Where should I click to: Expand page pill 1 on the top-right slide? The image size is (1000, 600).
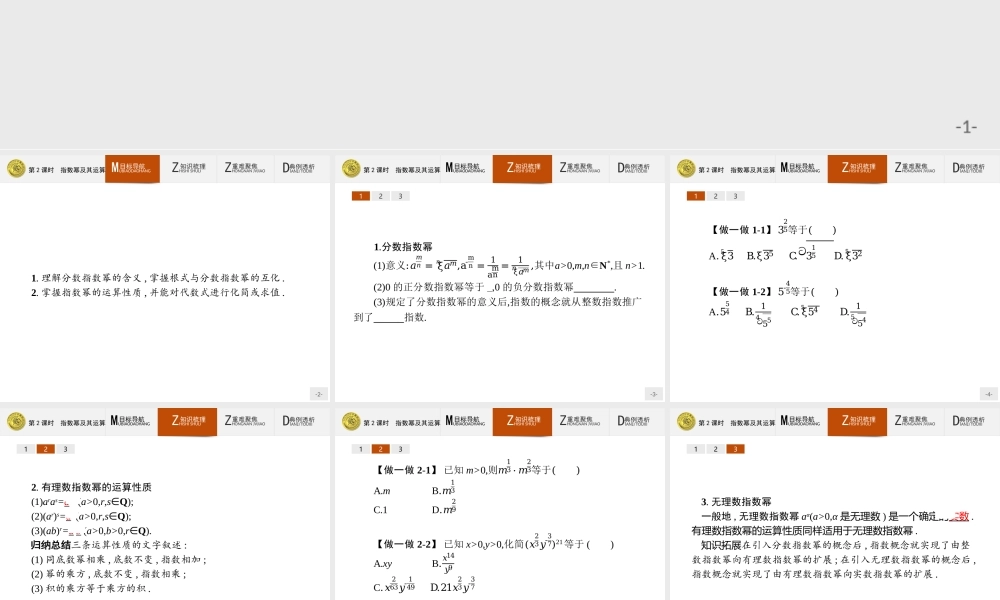pos(697,196)
